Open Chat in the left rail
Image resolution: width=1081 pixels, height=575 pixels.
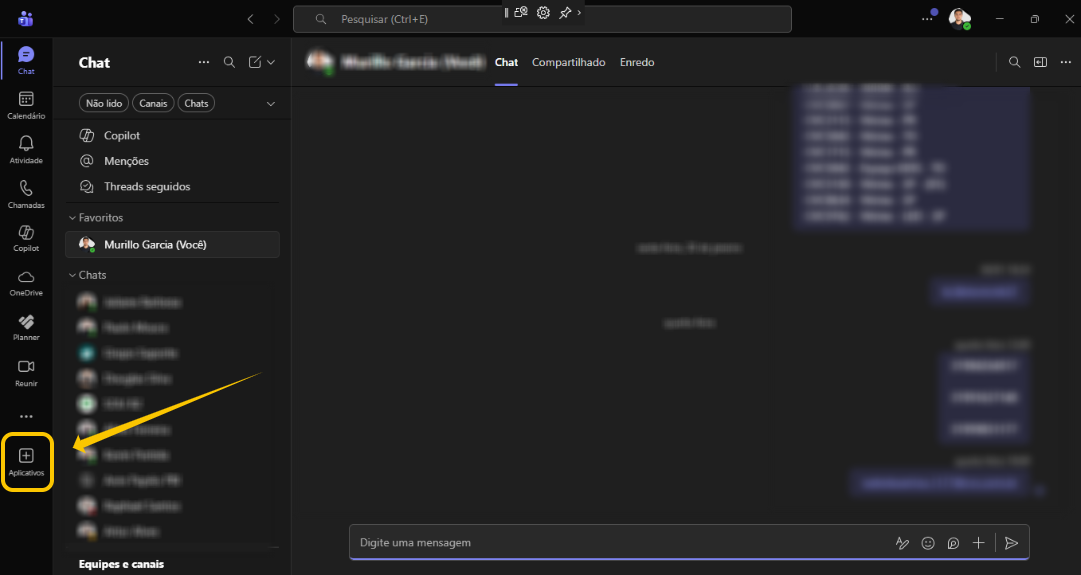(x=26, y=60)
